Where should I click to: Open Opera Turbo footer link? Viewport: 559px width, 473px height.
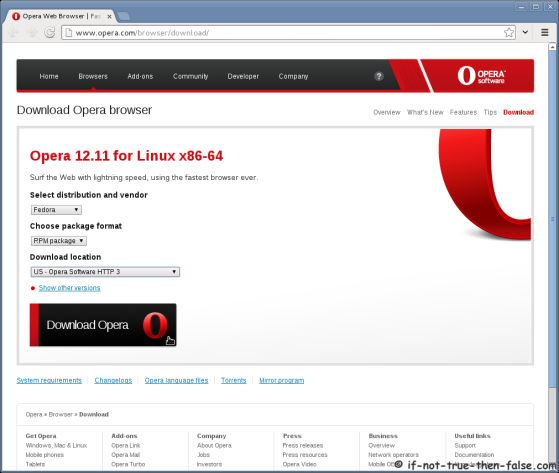[x=128, y=464]
